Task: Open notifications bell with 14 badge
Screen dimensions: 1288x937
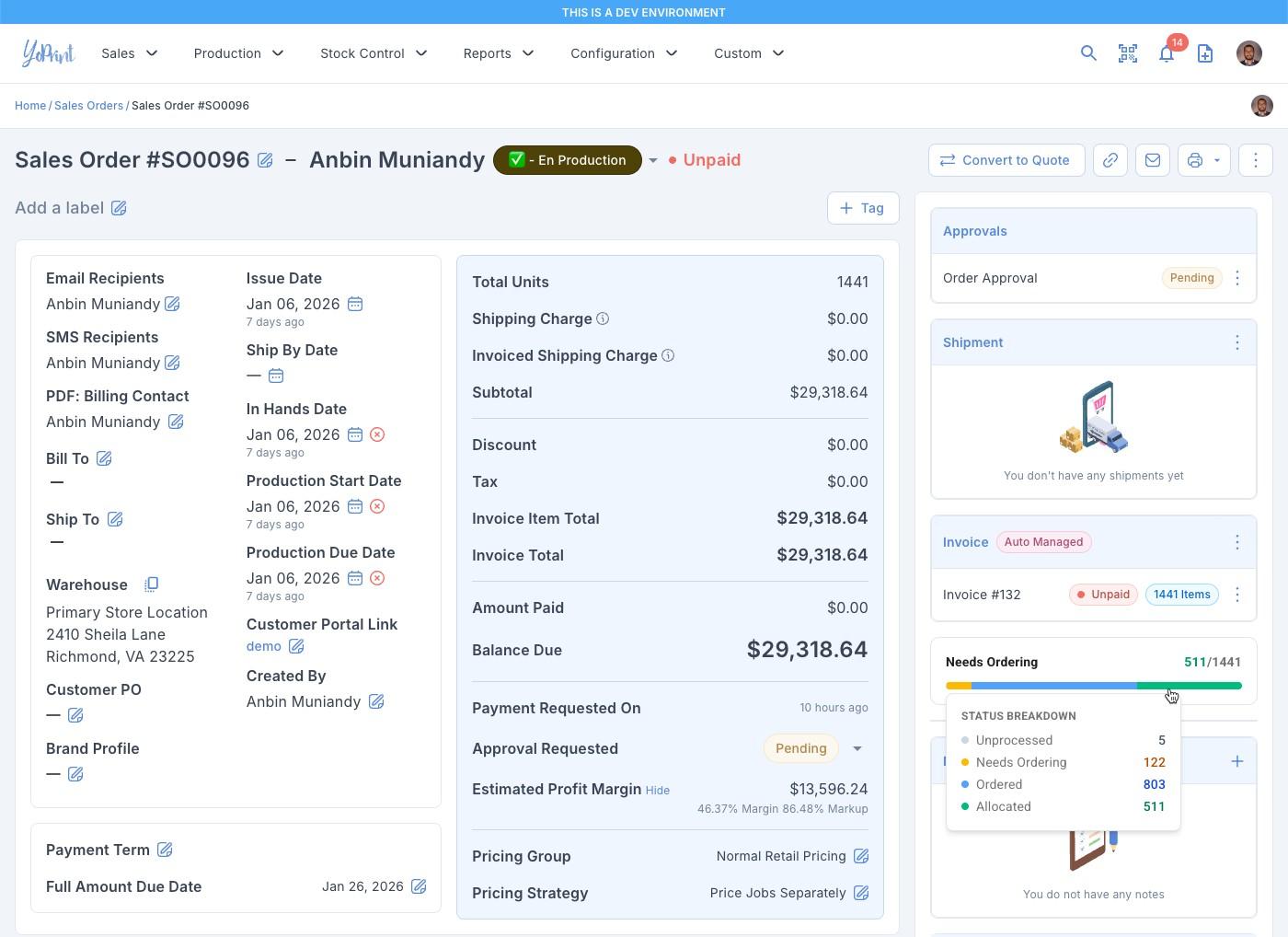Action: (1167, 53)
